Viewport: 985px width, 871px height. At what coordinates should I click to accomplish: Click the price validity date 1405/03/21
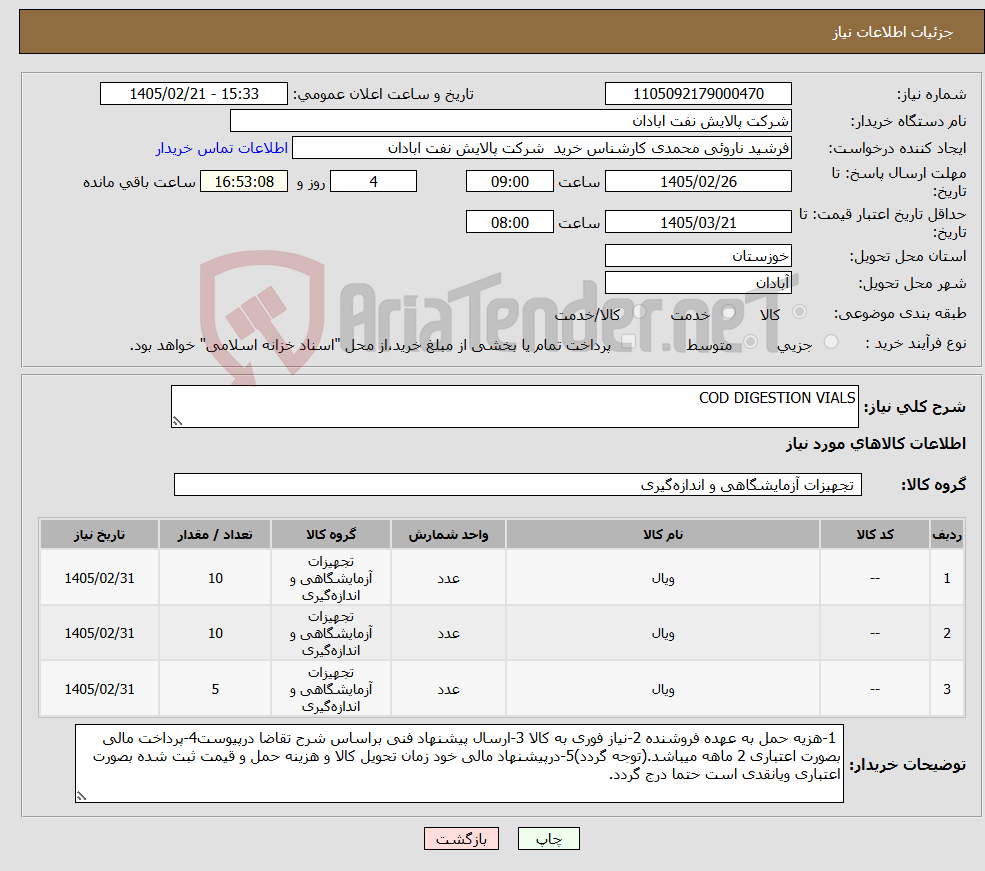(x=698, y=222)
